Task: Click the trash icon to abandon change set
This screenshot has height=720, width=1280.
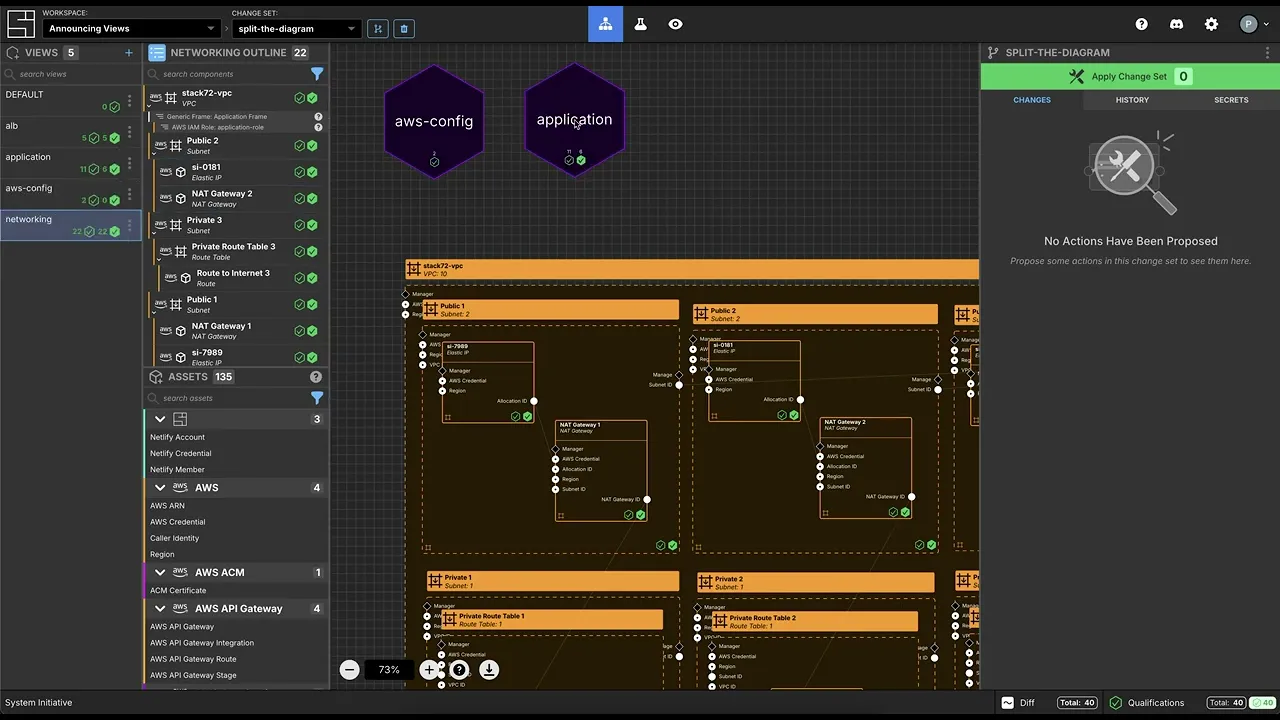Action: (x=404, y=29)
